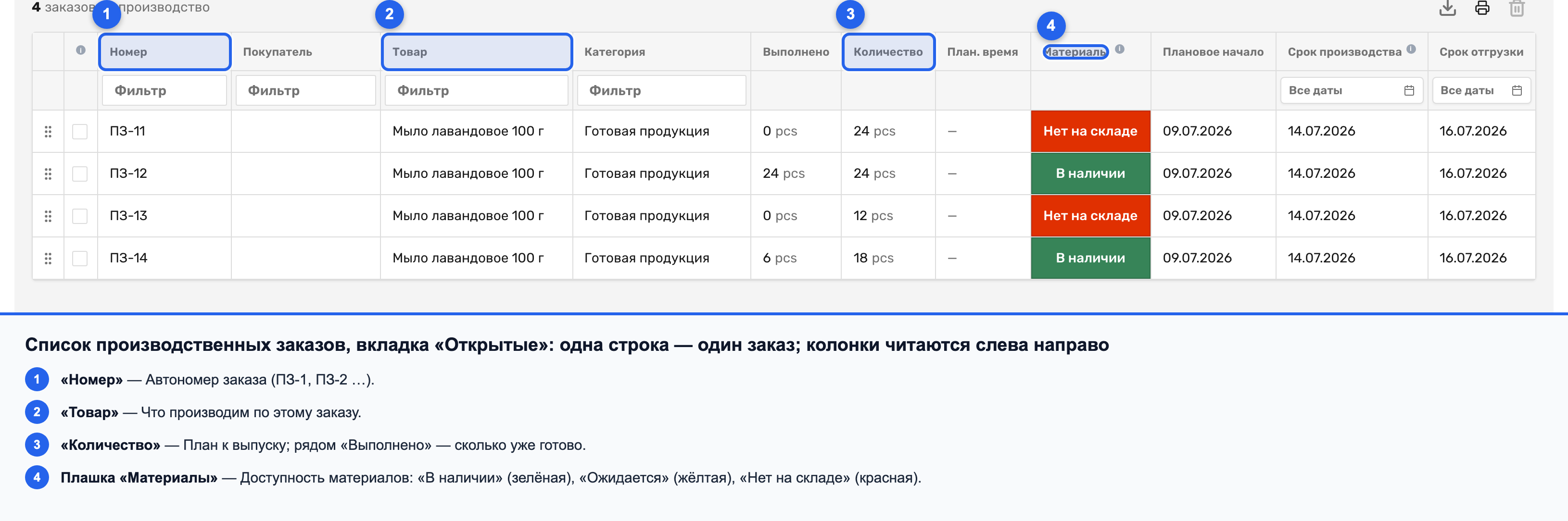Open the calendar icon in Срок отгрузки filter
The height and width of the screenshot is (521, 1568).
click(1516, 90)
